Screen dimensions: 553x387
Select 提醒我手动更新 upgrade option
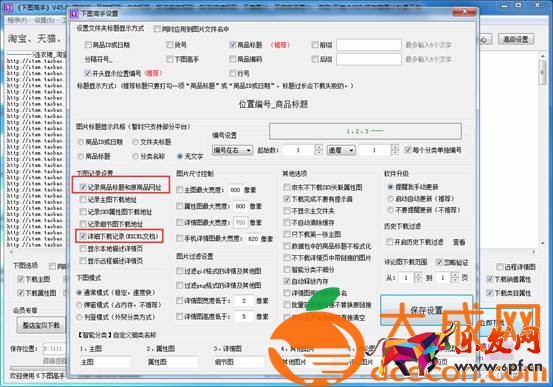pos(390,187)
